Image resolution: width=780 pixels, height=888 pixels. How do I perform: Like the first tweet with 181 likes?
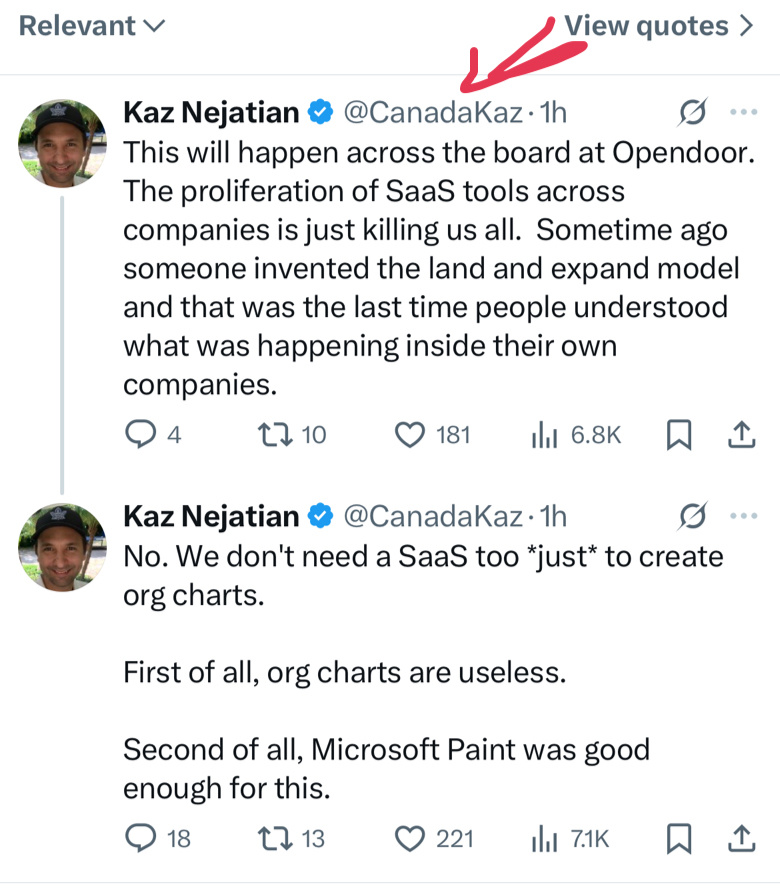click(x=408, y=435)
